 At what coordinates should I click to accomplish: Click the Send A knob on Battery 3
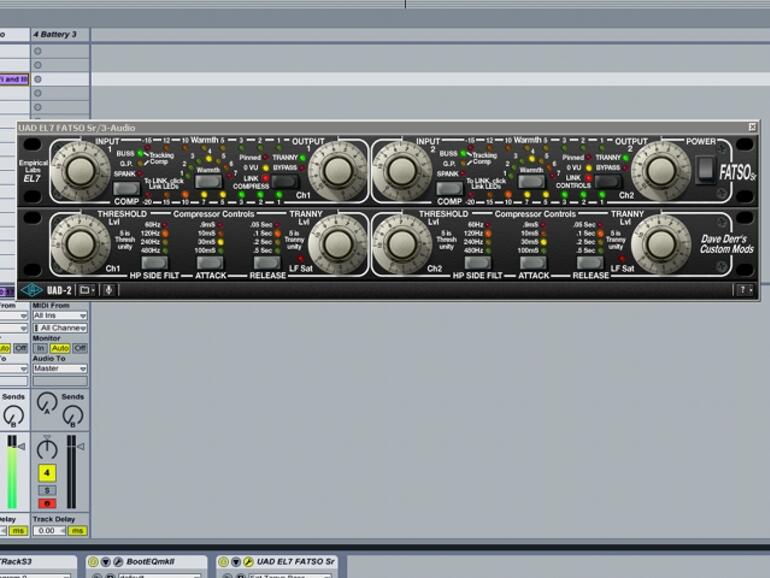point(47,403)
